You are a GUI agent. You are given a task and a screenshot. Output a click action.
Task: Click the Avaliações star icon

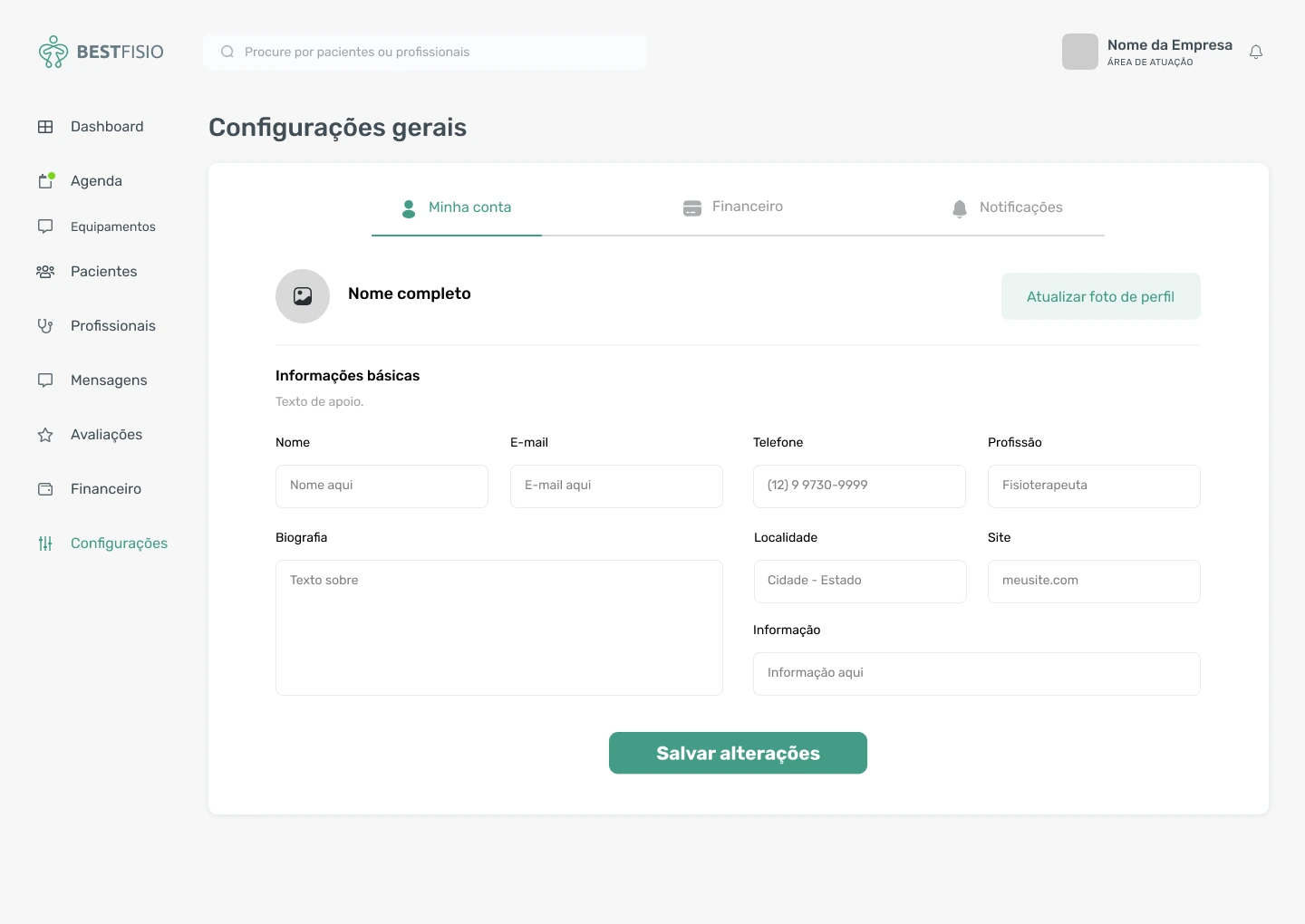pyautogui.click(x=45, y=435)
